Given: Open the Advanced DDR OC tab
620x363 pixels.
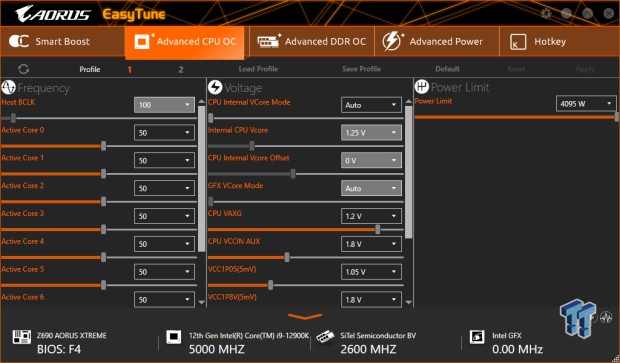Looking at the screenshot, I should 312,42.
